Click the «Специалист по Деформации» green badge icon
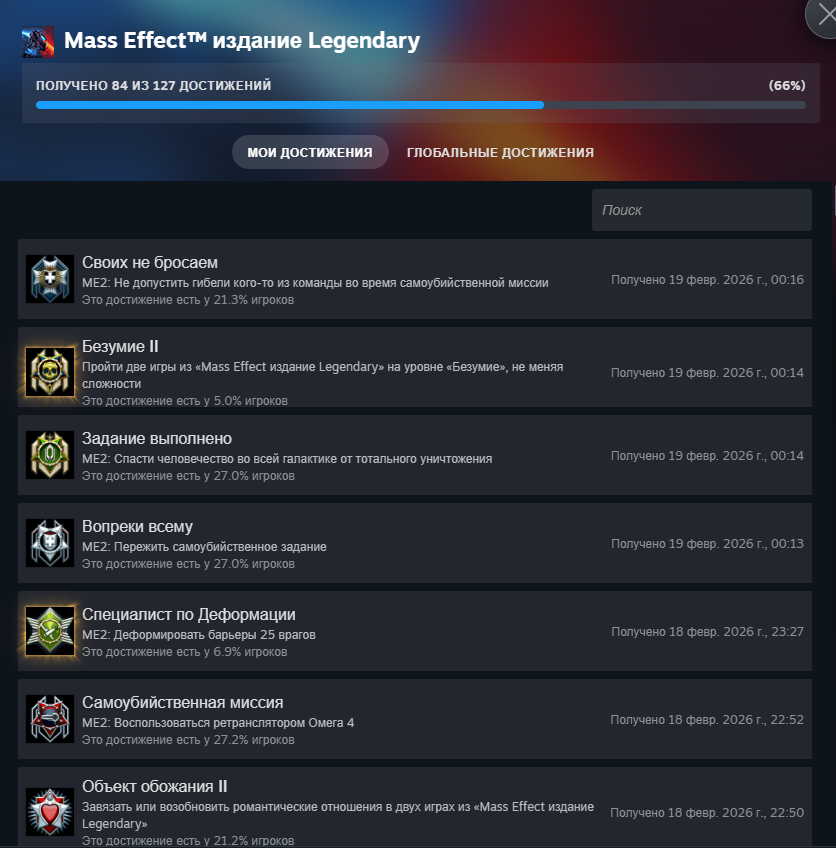Screen dimensions: 836x848 point(50,631)
